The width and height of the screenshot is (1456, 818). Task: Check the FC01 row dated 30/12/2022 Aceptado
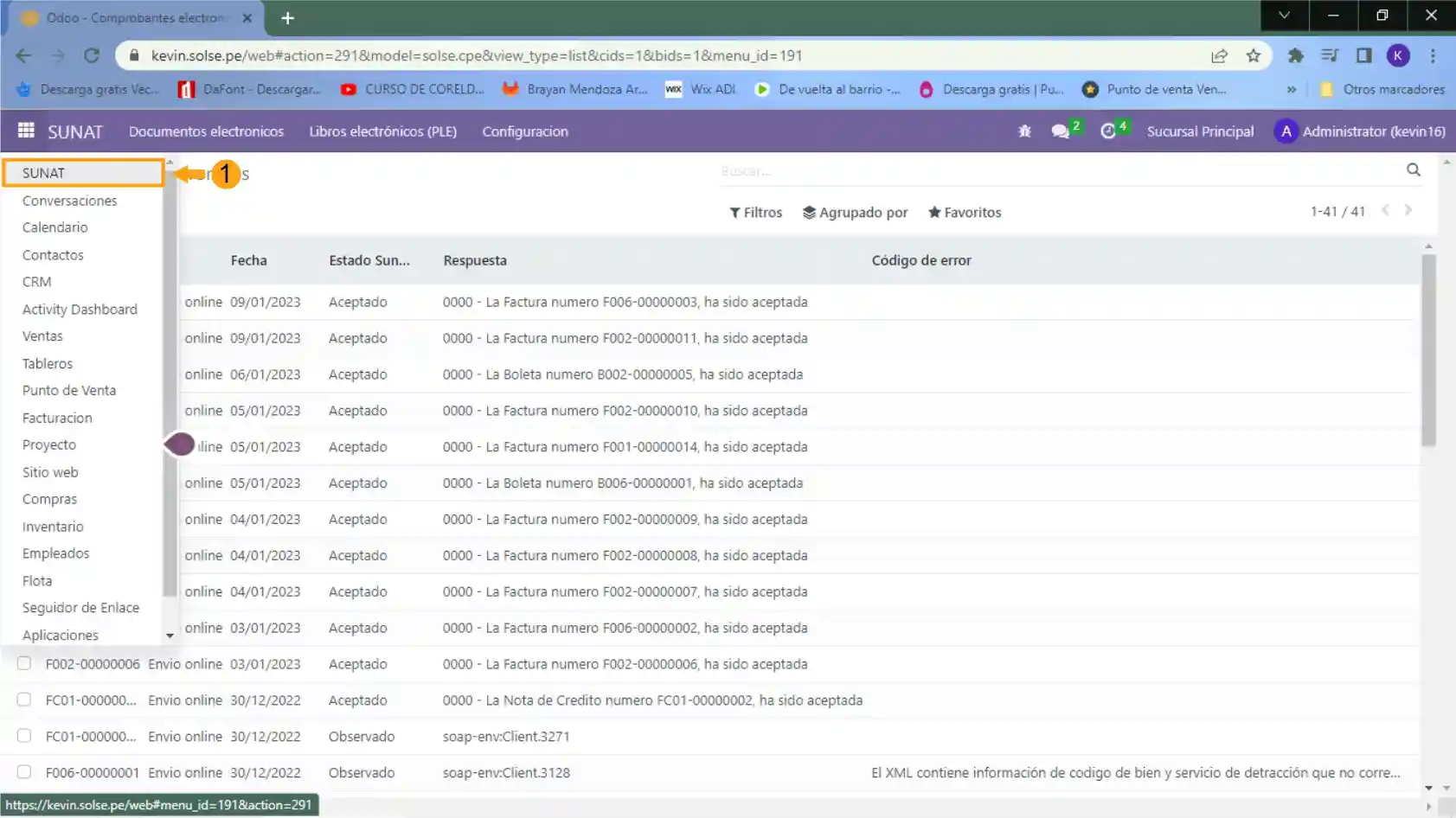[24, 700]
